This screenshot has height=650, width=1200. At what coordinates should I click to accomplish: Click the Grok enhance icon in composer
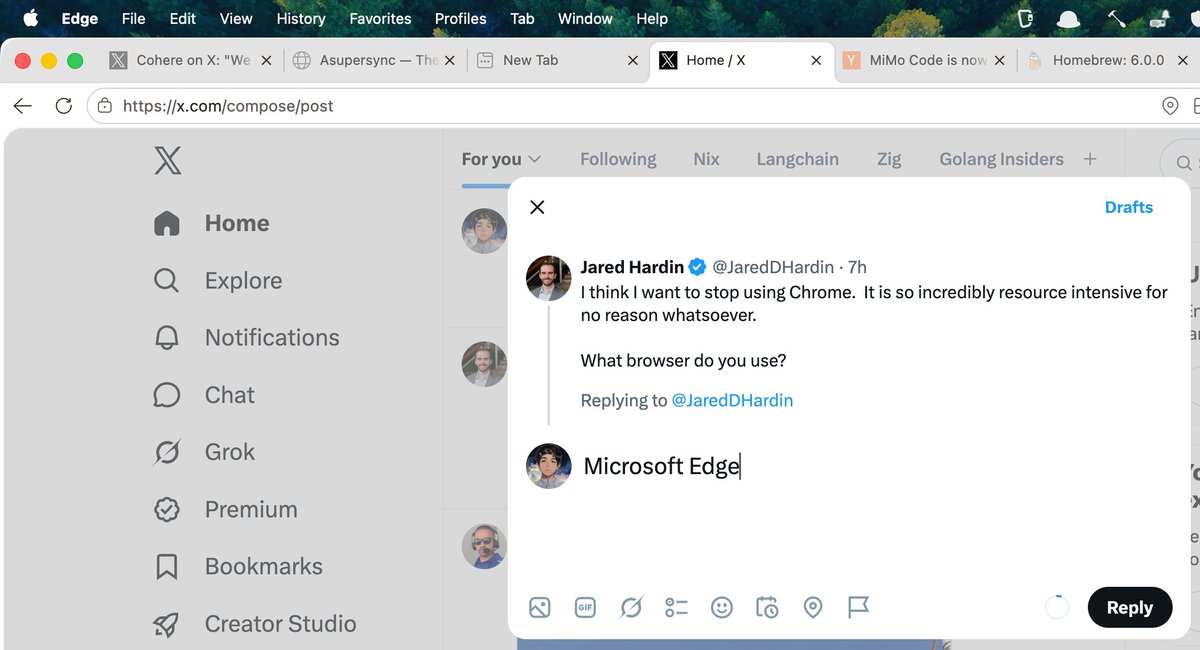tap(631, 607)
